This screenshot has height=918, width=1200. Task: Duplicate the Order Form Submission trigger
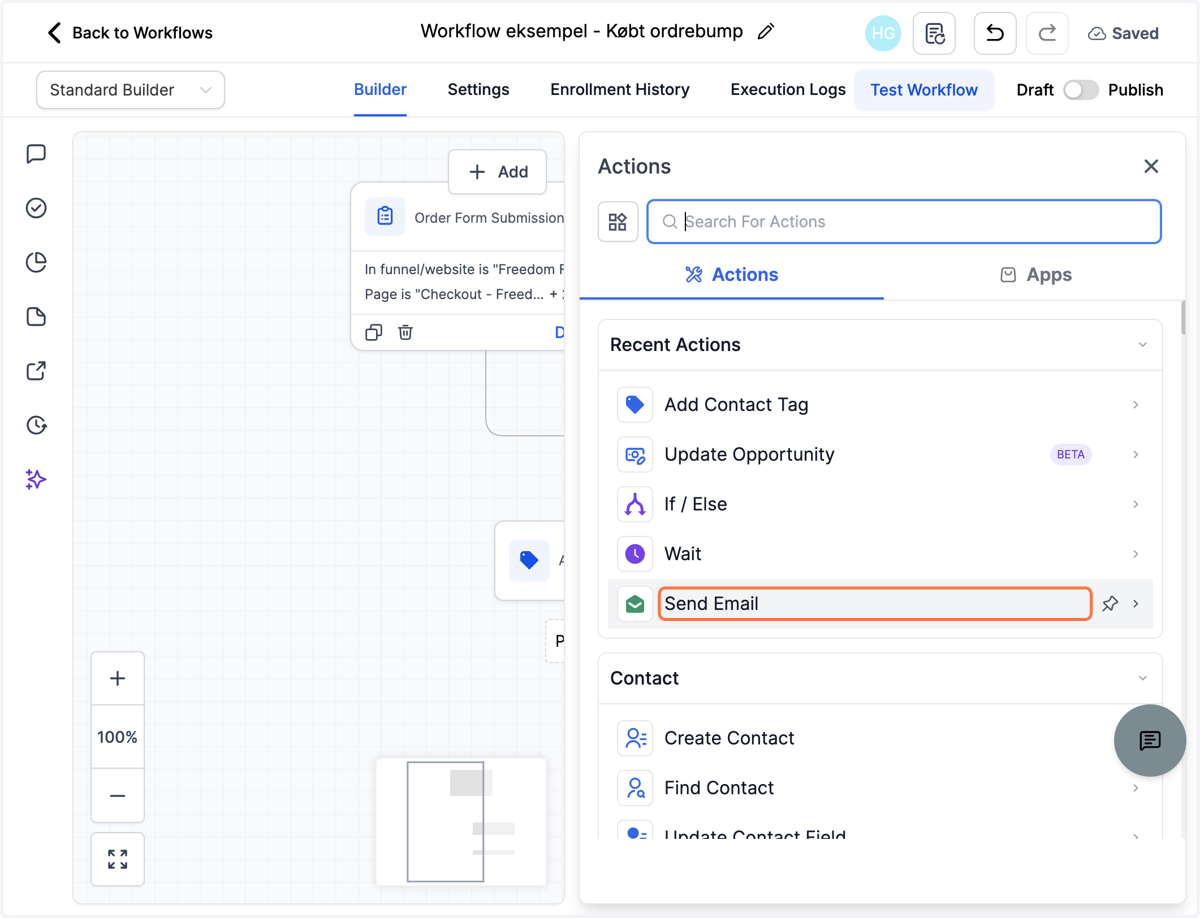pos(374,332)
